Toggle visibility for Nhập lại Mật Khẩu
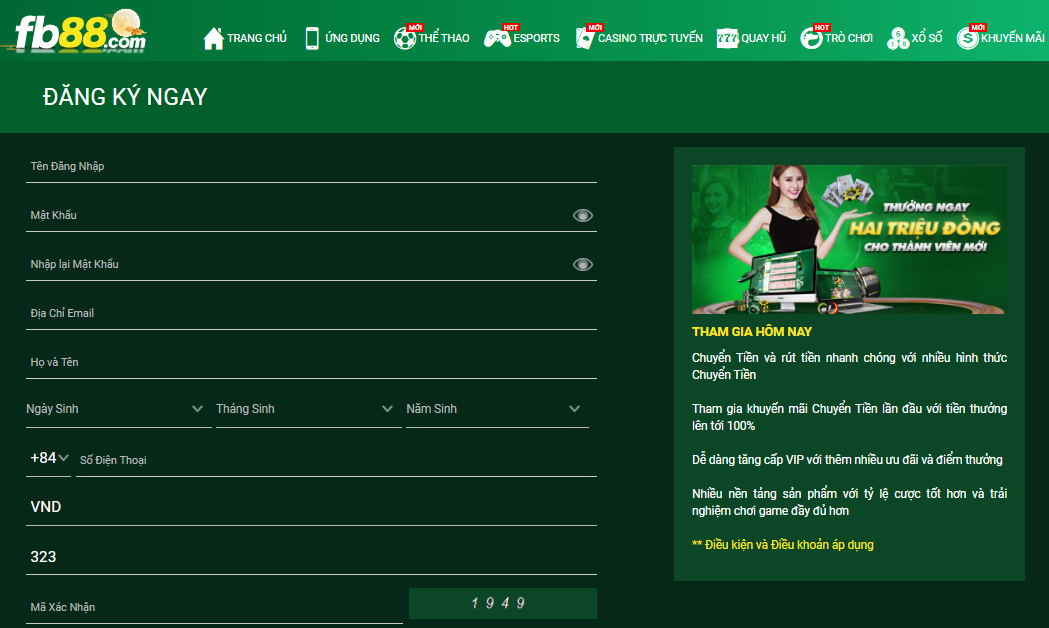The image size is (1049, 628). [x=583, y=264]
